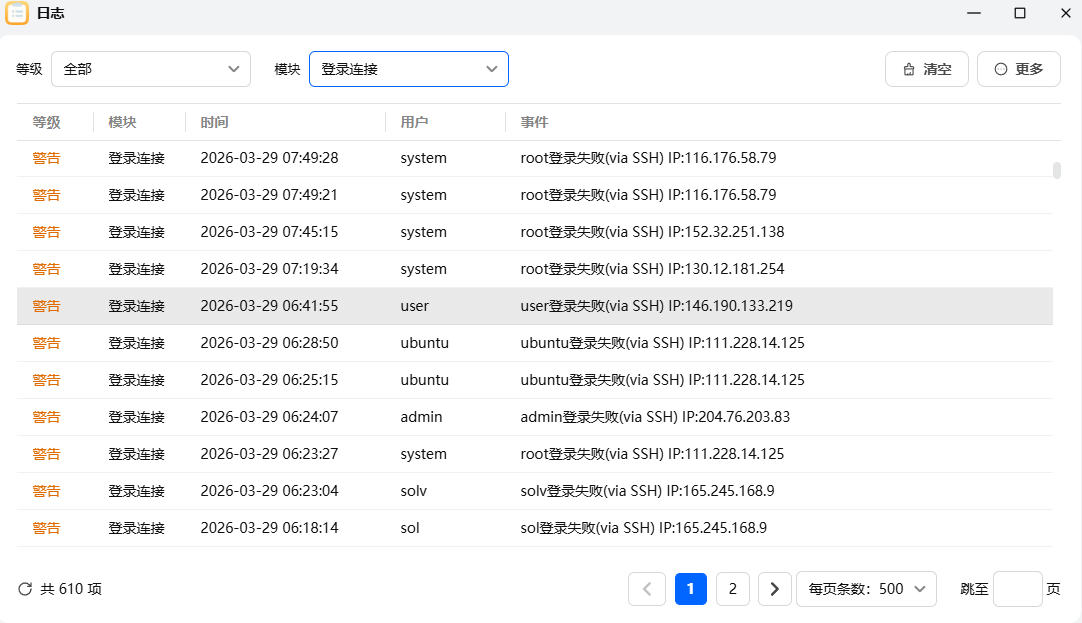The height and width of the screenshot is (623, 1082).
Task: Click the 时间 column header
Action: (214, 122)
